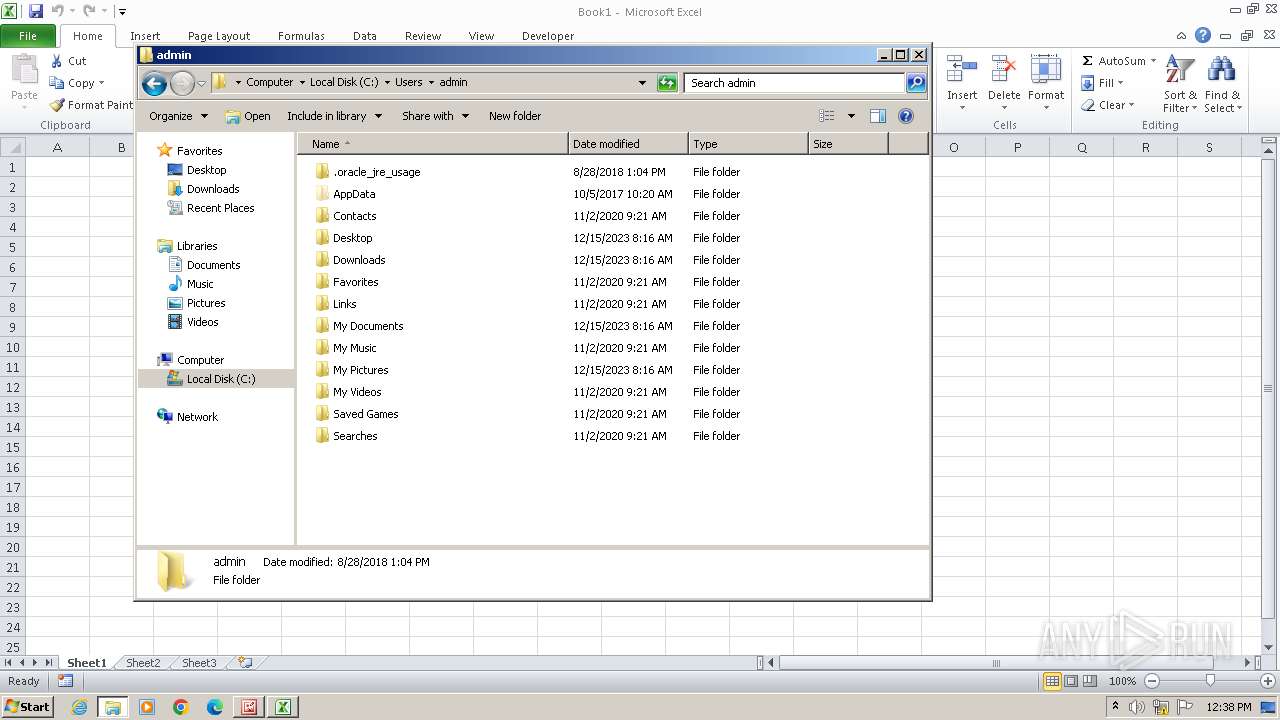Screen dimensions: 1280x720
Task: Open Google Chrome from taskbar
Action: pos(181,707)
